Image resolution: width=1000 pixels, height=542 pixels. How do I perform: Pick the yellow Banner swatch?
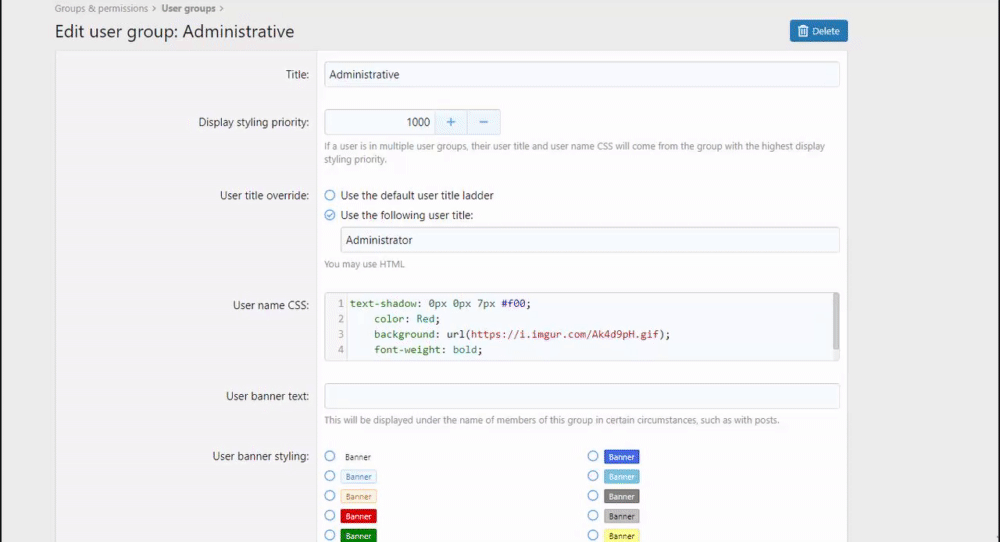click(622, 536)
